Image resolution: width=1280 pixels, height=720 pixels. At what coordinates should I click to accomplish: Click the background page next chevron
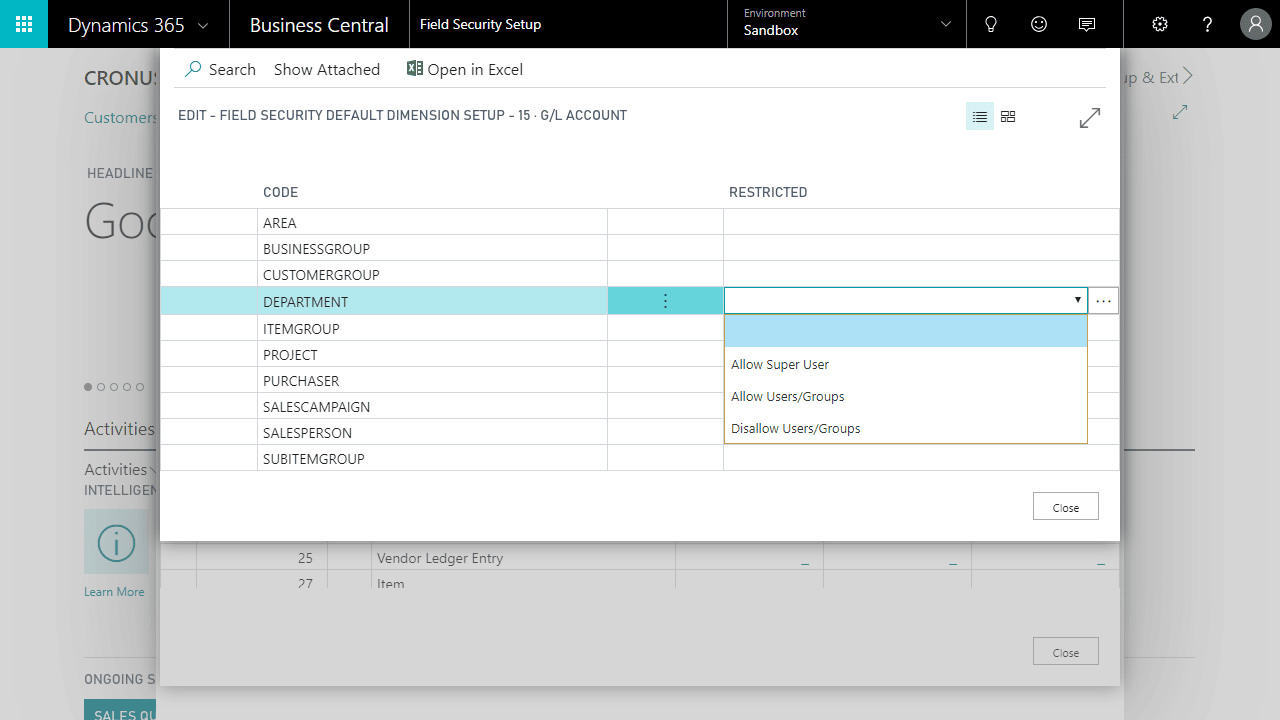[x=1188, y=77]
